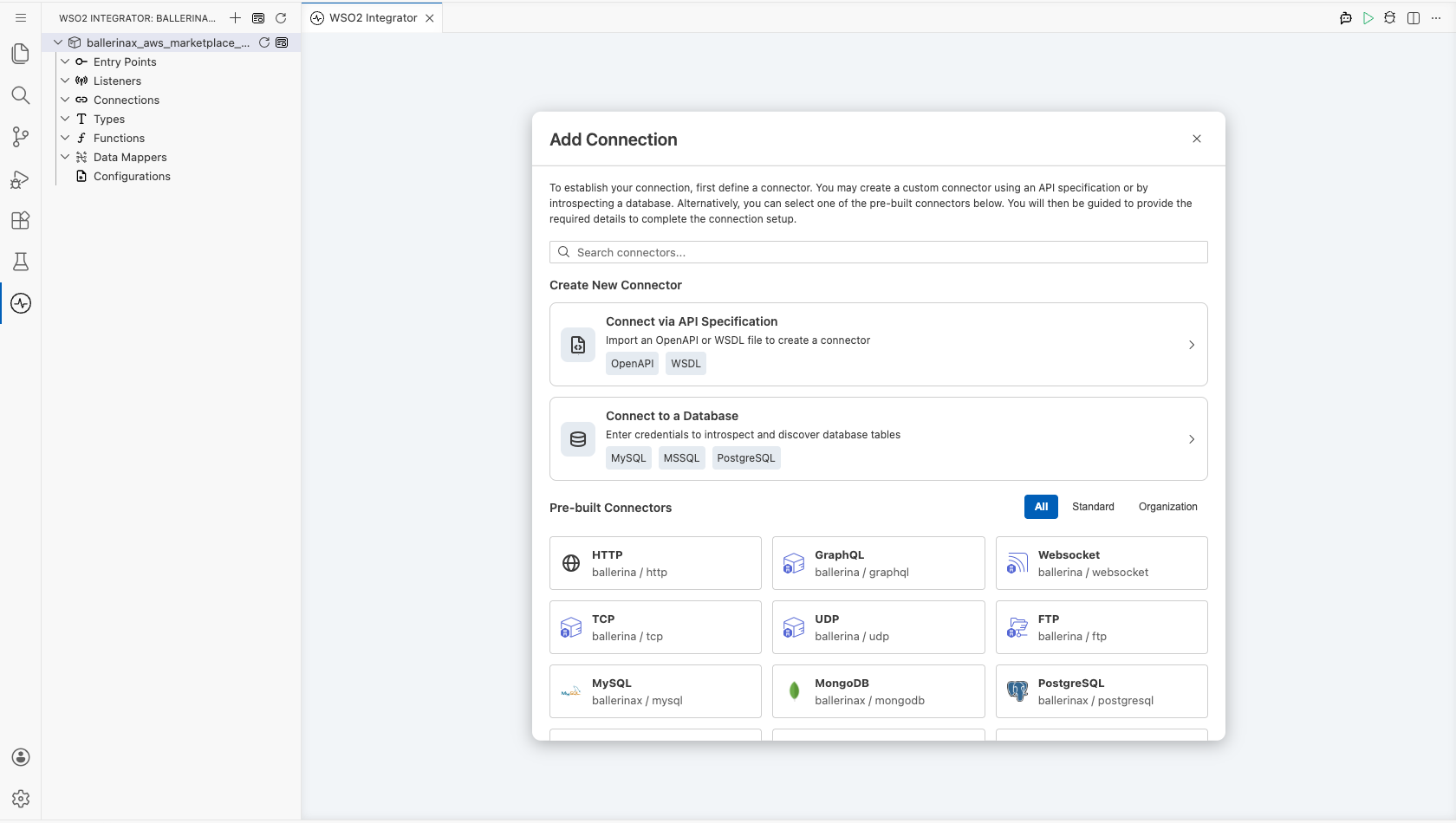This screenshot has width=1456, height=823.
Task: Click the Pre-built Connectors heading
Action: [610, 508]
